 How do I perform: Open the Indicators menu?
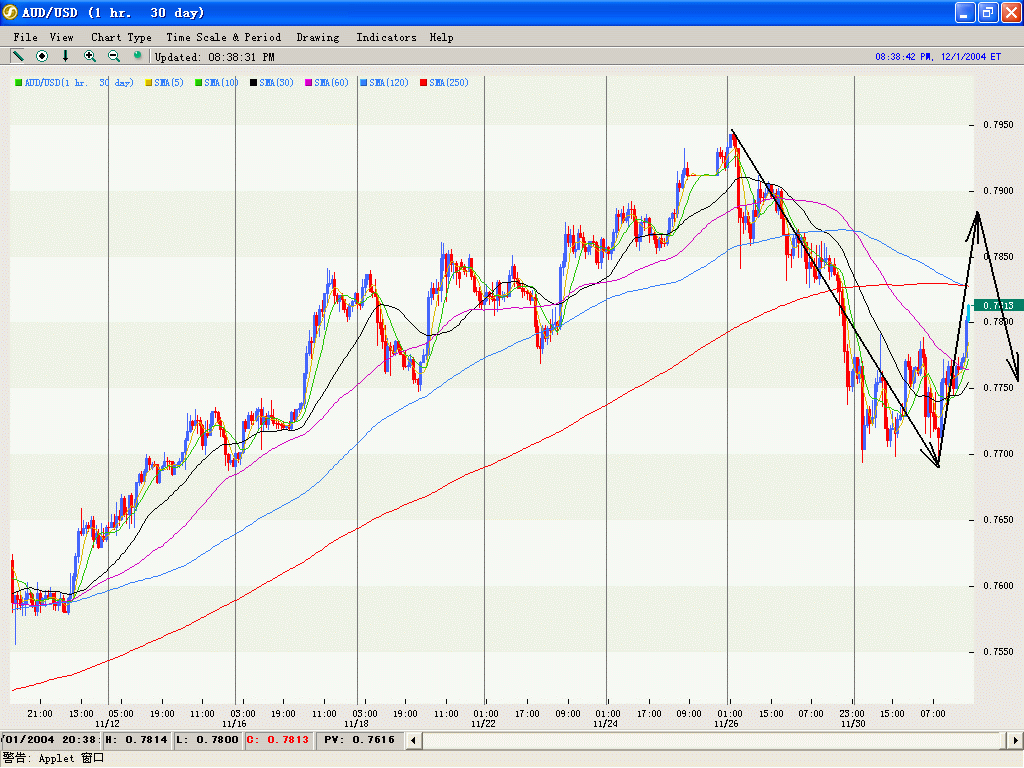[386, 37]
